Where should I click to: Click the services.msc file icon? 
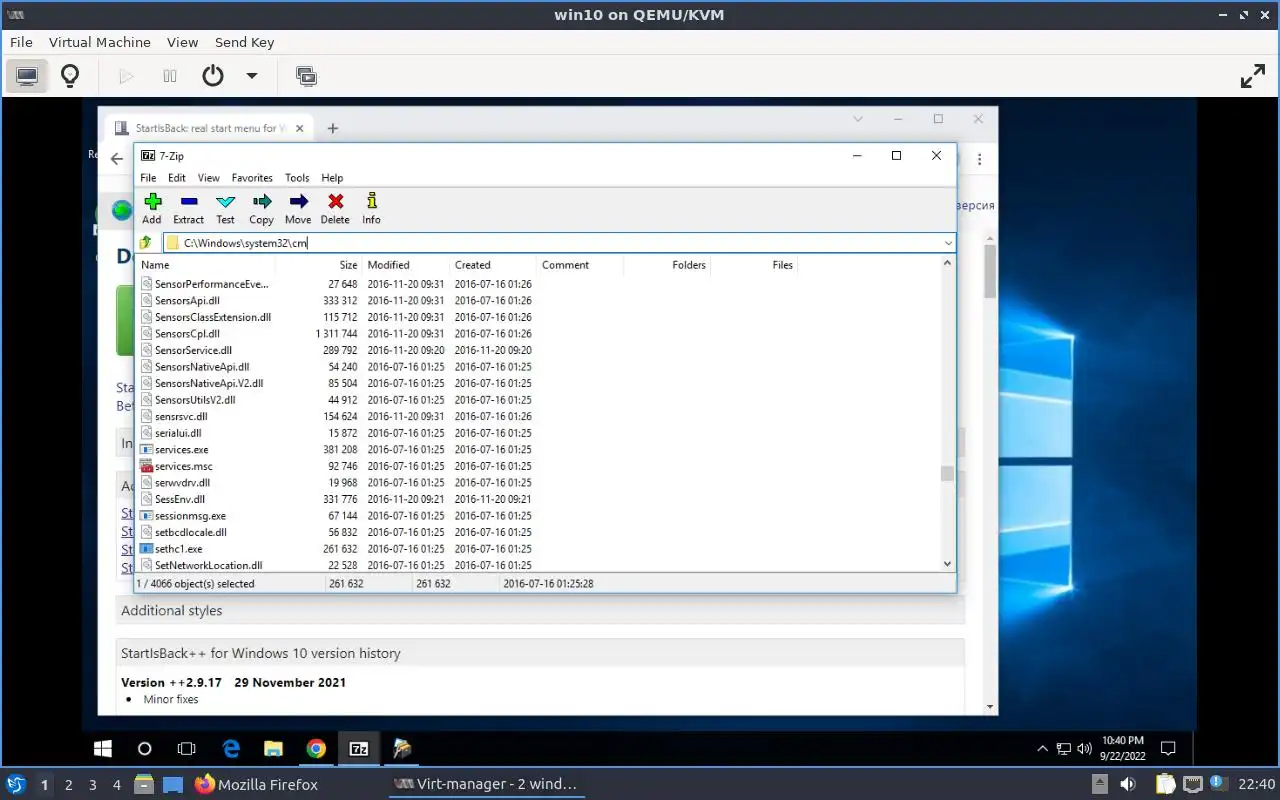147,466
